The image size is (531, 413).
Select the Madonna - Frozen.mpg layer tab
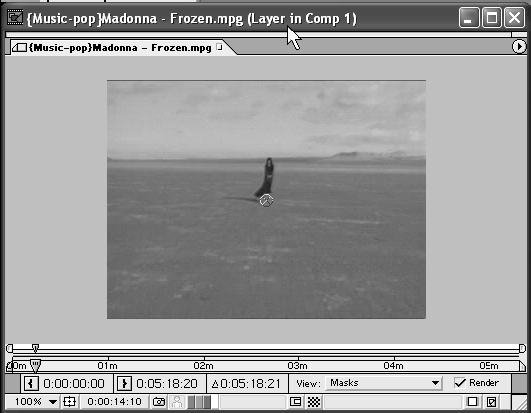(x=119, y=47)
